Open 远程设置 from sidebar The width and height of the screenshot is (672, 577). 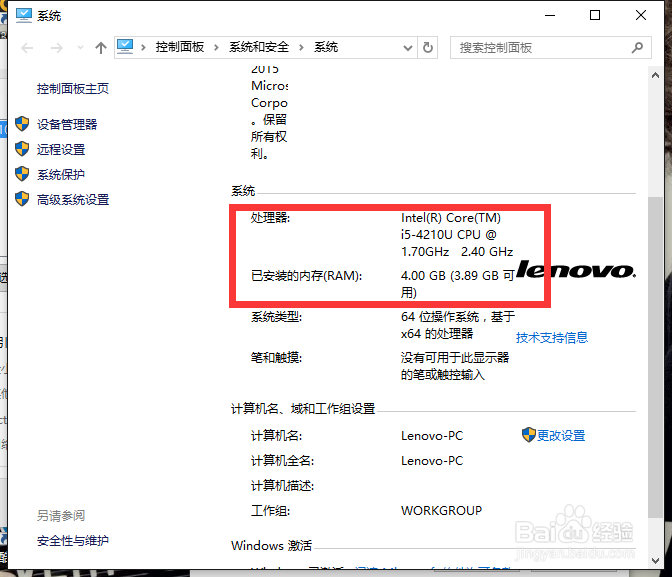click(61, 150)
